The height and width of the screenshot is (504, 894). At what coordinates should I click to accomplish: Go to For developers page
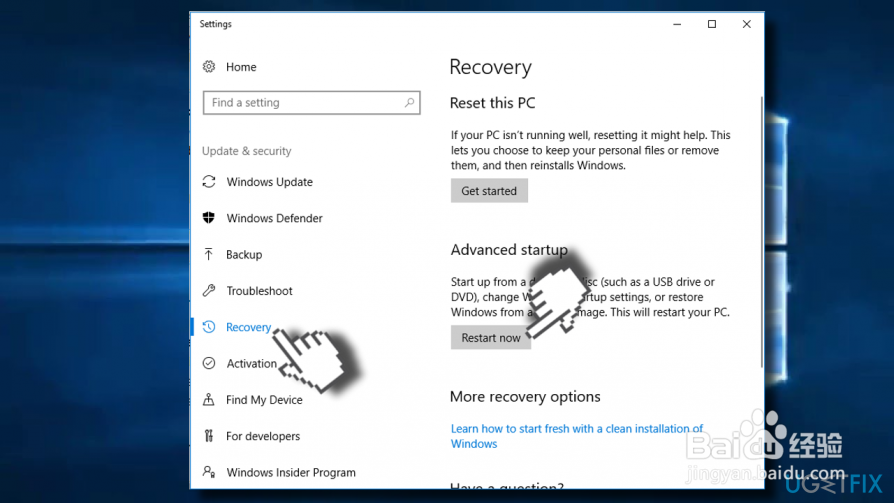coord(263,436)
